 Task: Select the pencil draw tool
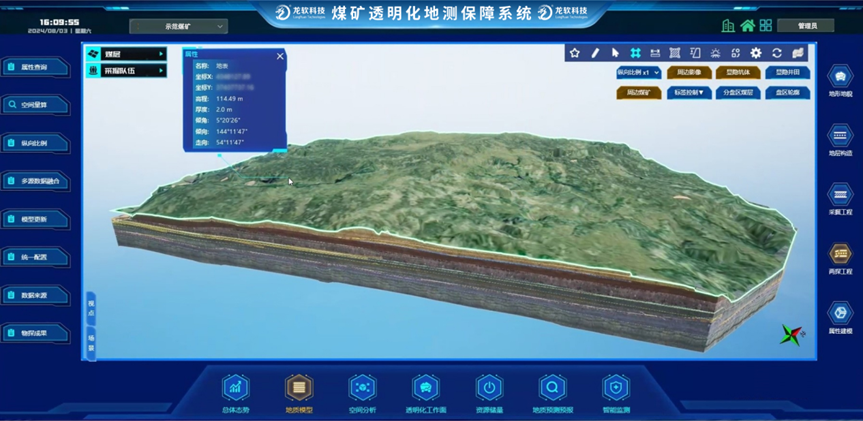(x=595, y=53)
